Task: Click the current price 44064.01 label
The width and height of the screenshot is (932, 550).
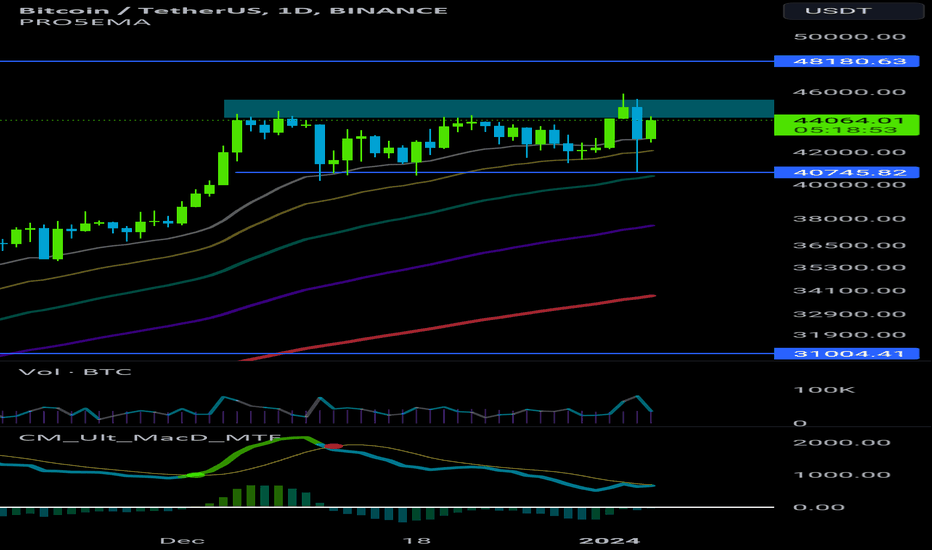Action: click(848, 120)
